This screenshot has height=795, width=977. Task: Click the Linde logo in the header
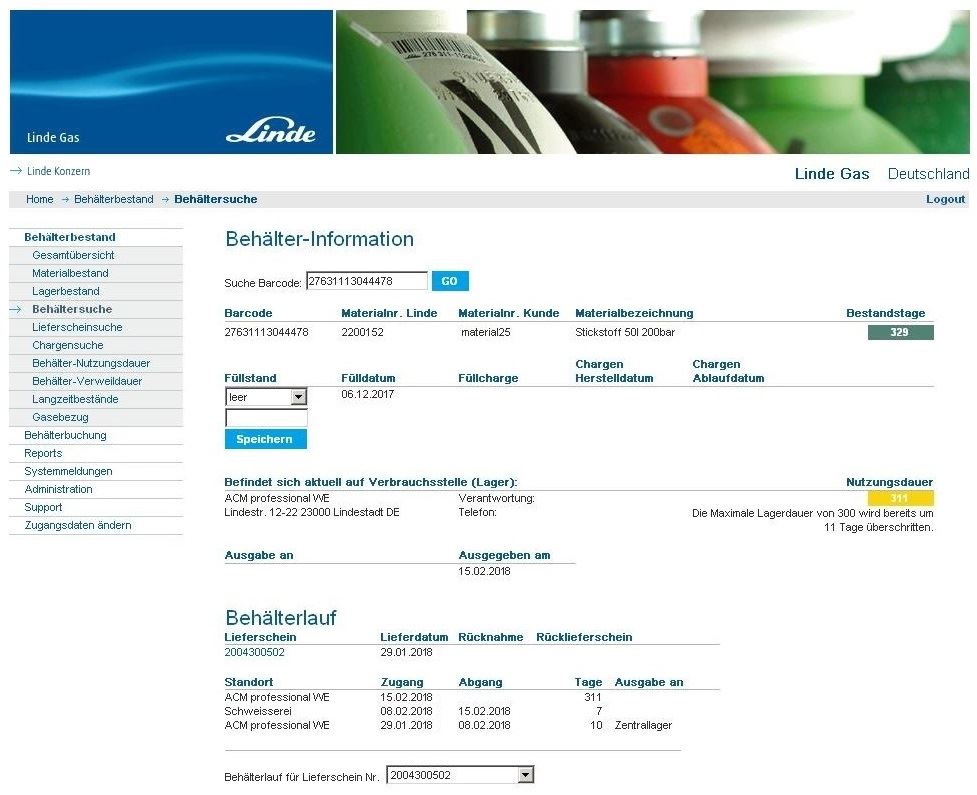pyautogui.click(x=270, y=133)
